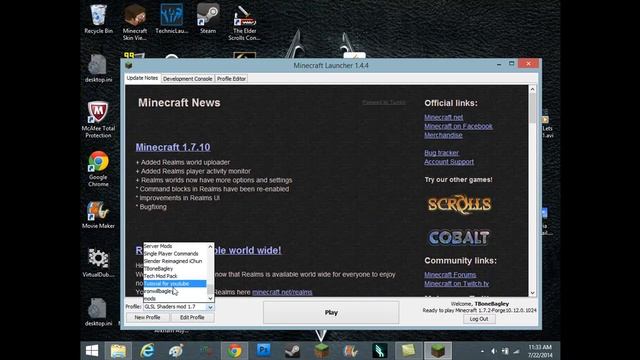Open the Account Support link
Image resolution: width=640 pixels, height=360 pixels.
point(449,162)
